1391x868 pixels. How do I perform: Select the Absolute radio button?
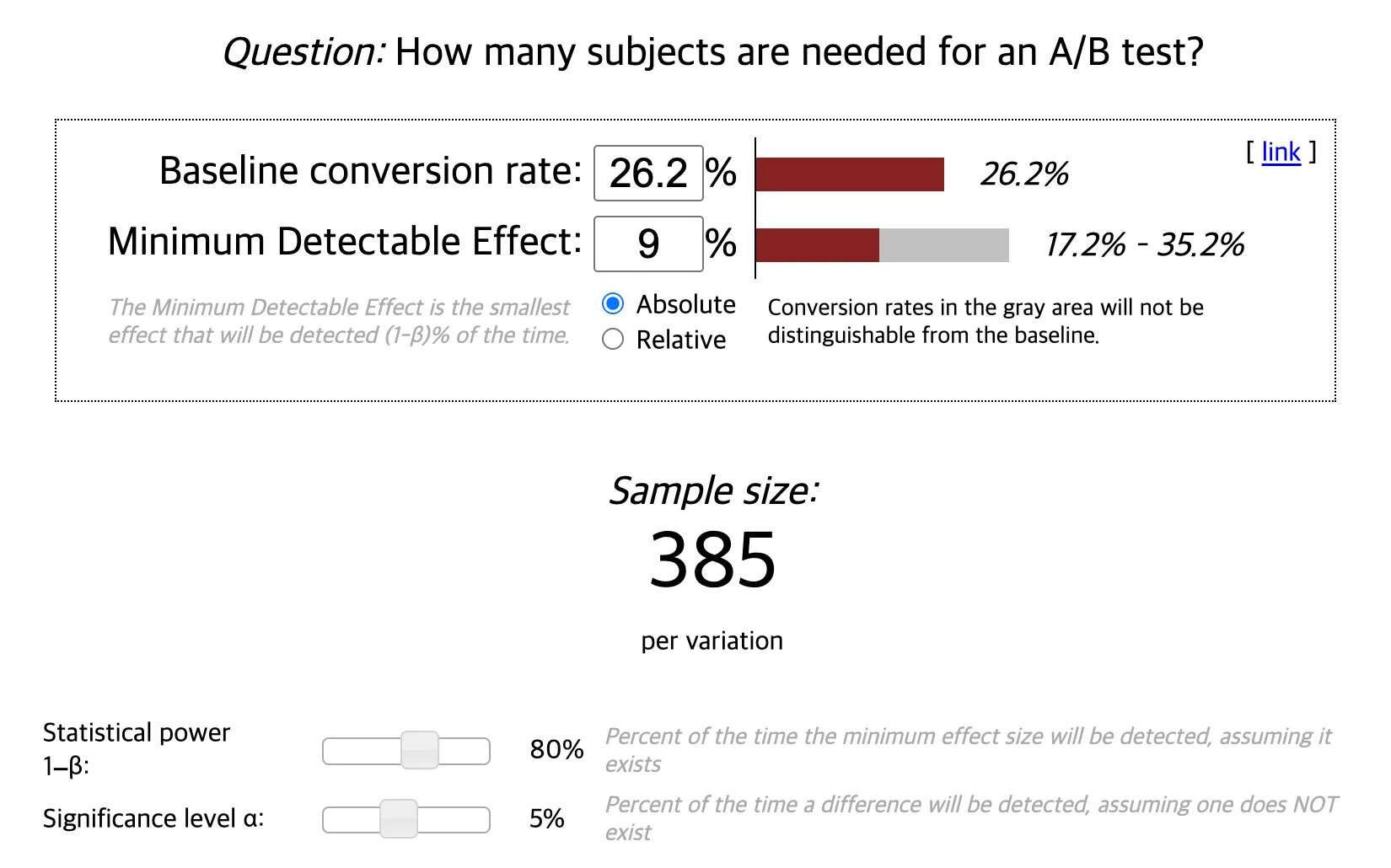click(x=613, y=303)
